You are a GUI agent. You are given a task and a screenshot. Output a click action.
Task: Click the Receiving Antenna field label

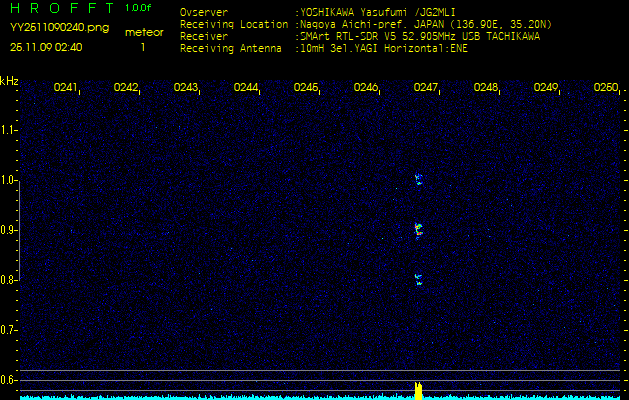pos(230,49)
